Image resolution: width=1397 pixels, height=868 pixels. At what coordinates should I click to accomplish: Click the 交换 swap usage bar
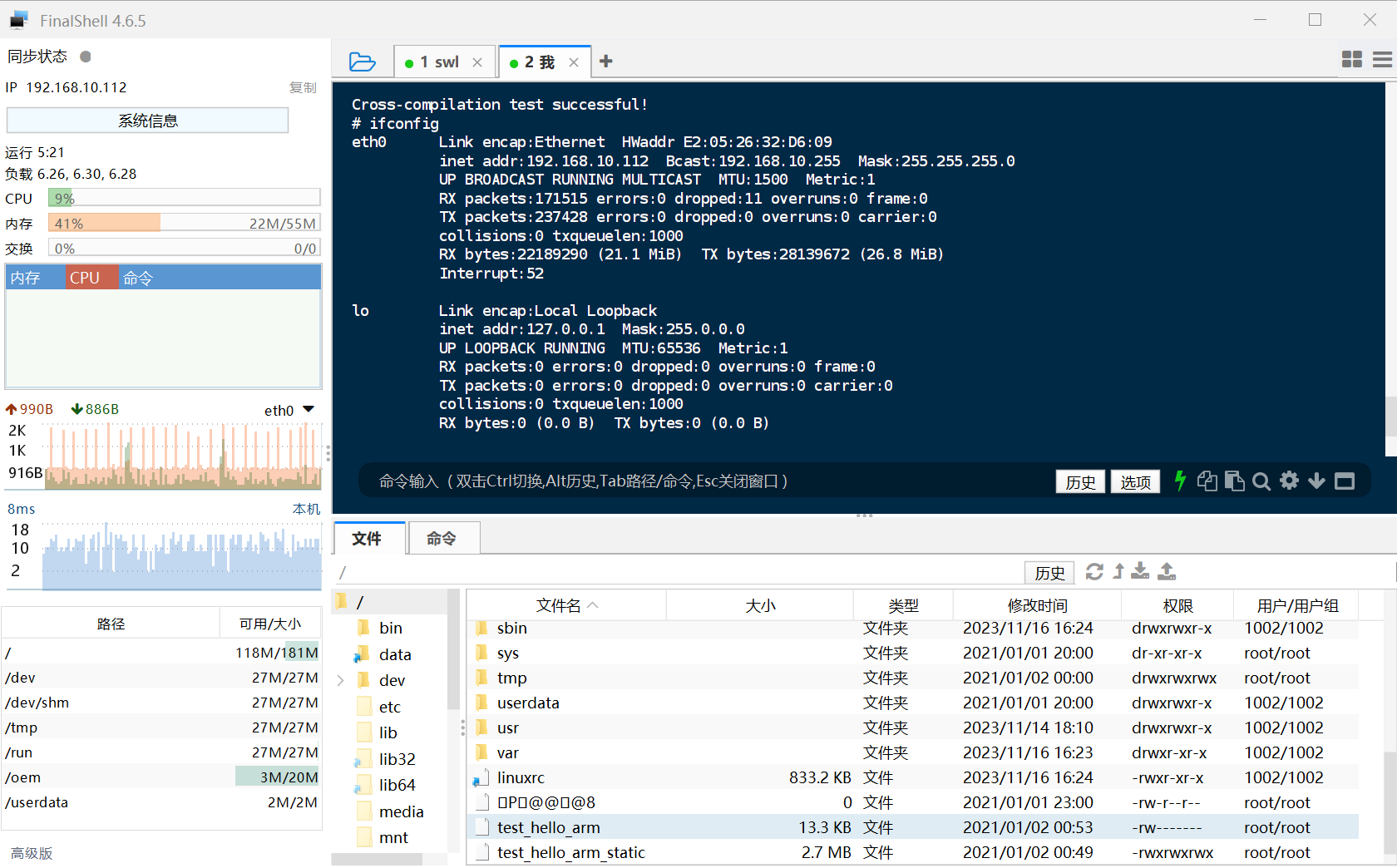(x=184, y=248)
